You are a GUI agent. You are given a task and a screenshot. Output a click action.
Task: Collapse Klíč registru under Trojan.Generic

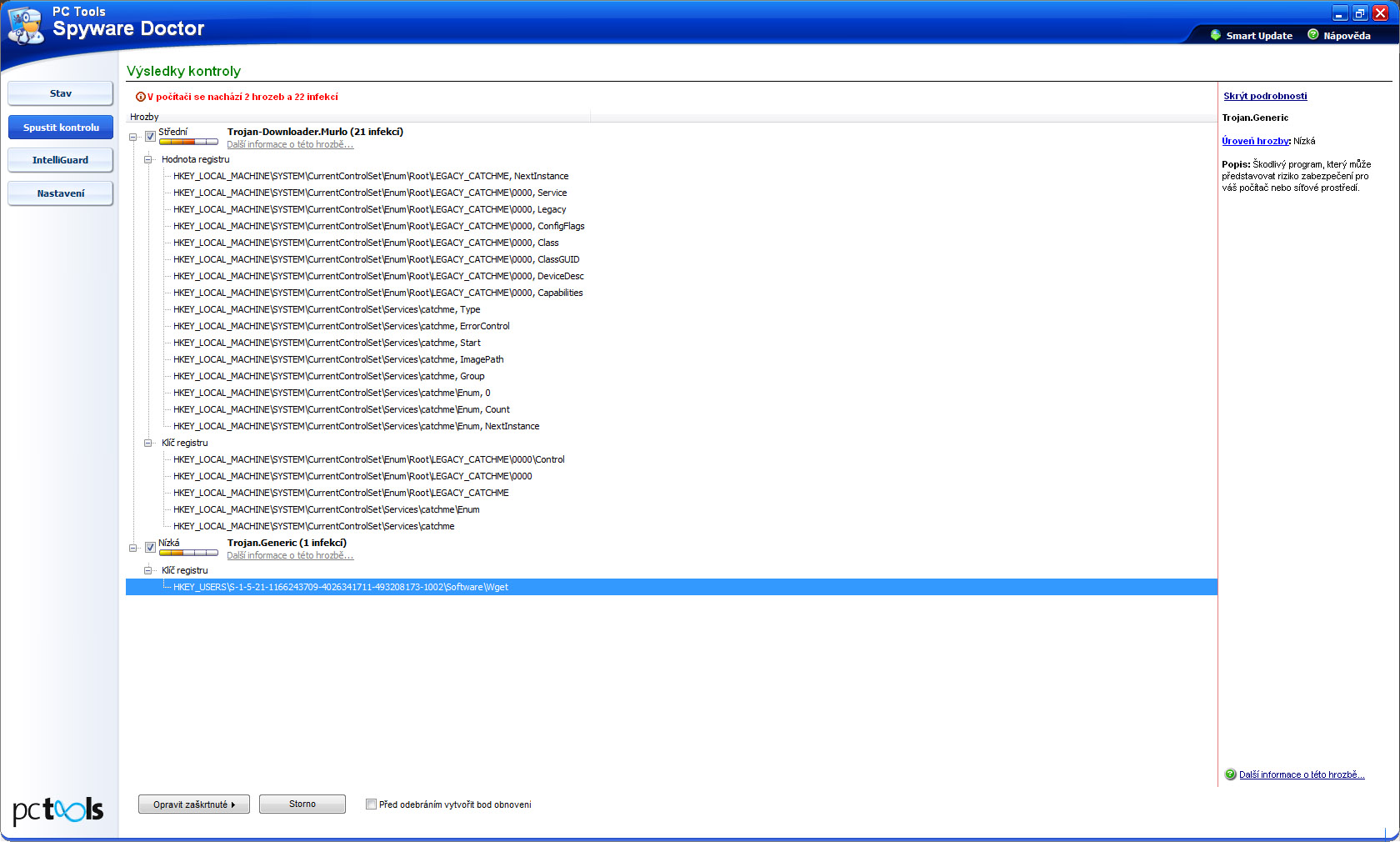click(x=148, y=570)
